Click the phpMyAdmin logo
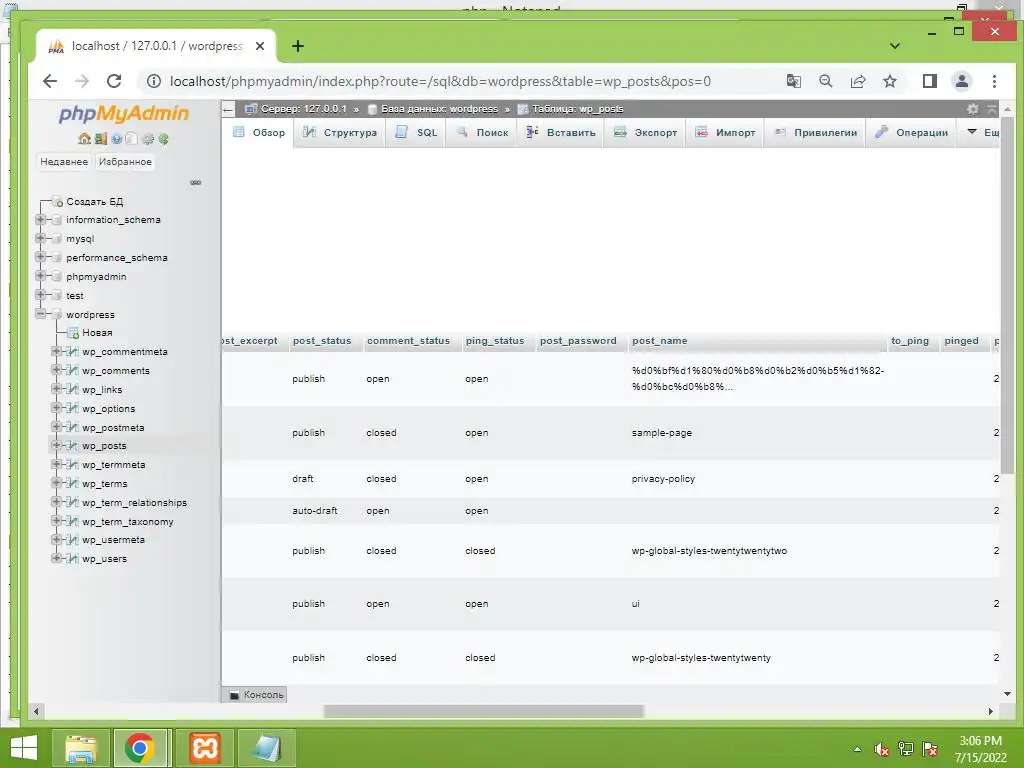This screenshot has width=1024, height=768. [x=123, y=114]
